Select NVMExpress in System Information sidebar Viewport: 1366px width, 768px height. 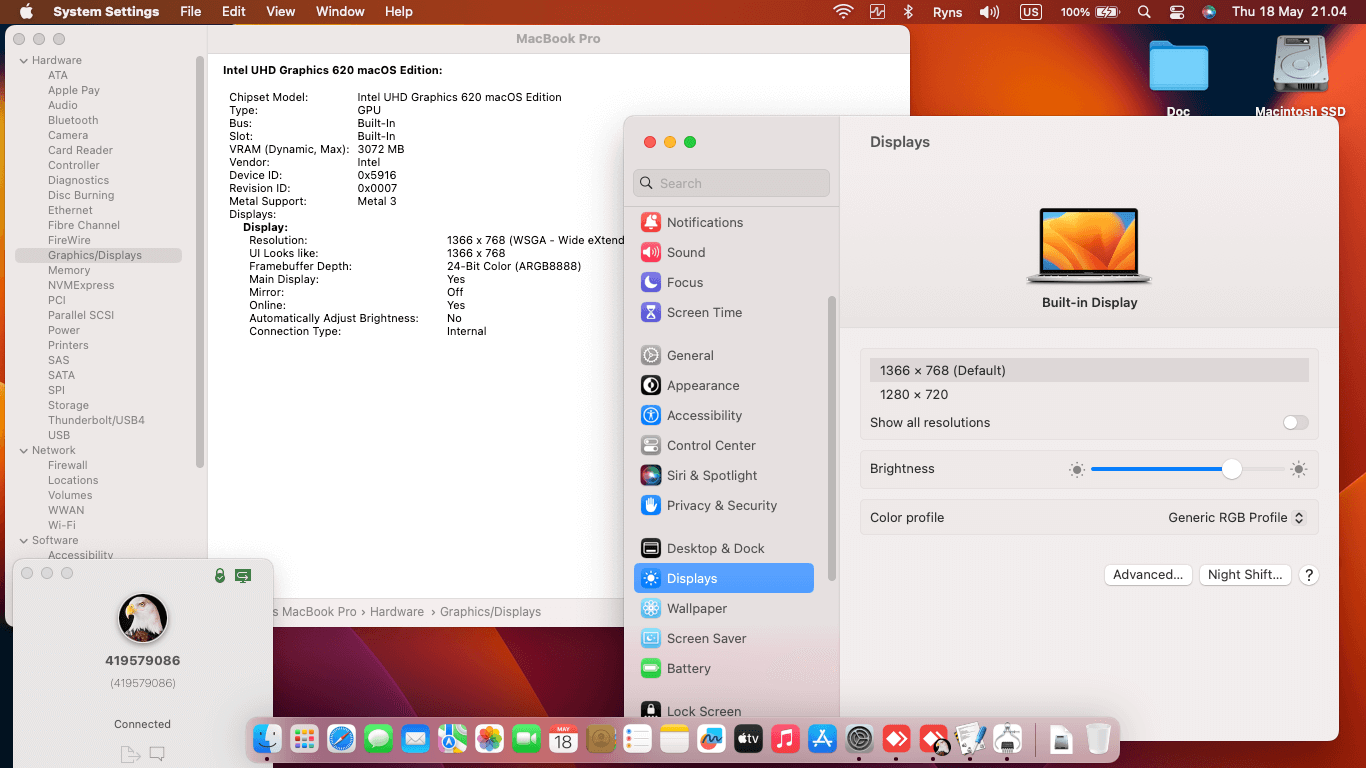pos(81,285)
